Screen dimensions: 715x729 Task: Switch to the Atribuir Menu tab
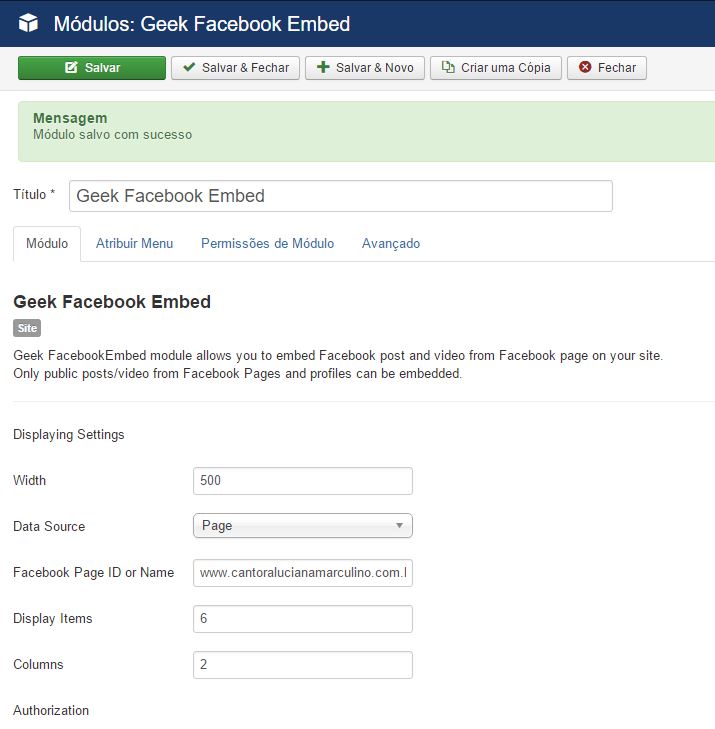pos(134,244)
